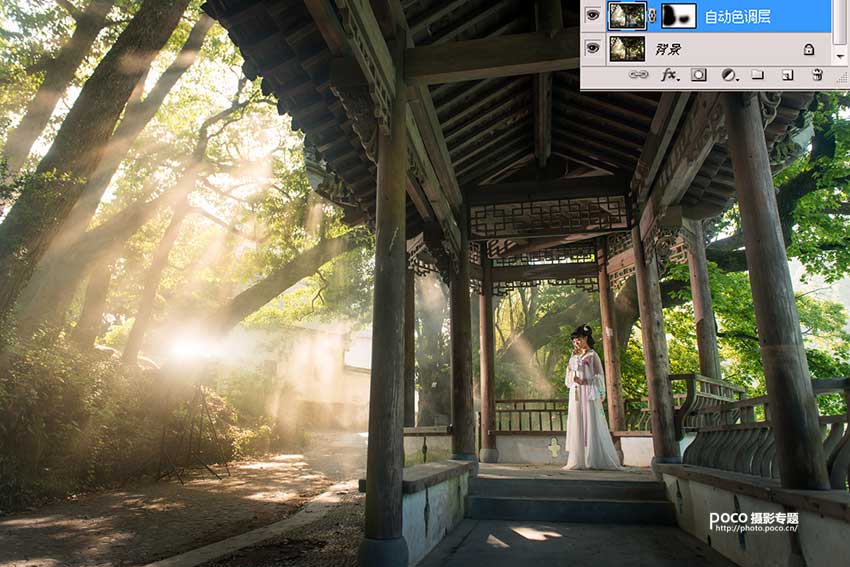Unlink the mask via the chain icon

coord(653,16)
